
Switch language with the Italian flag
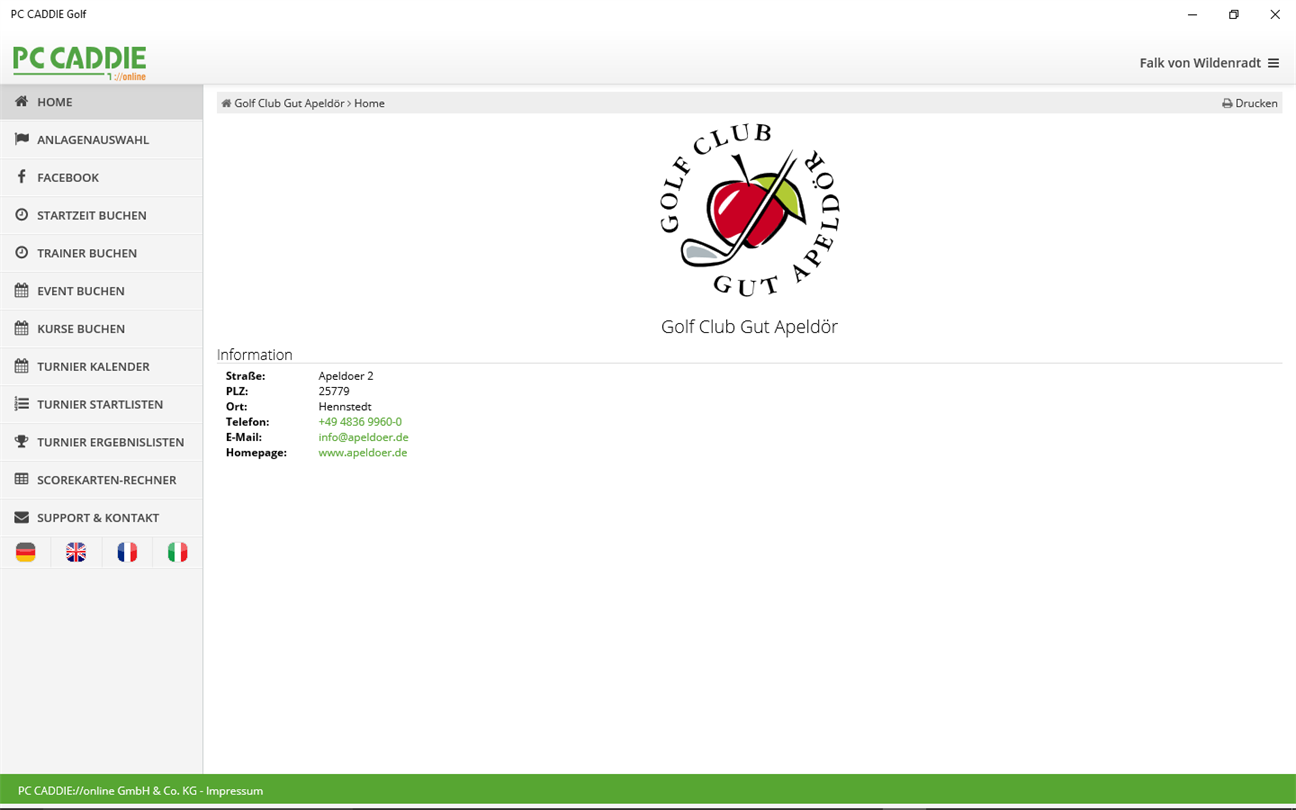(177, 552)
